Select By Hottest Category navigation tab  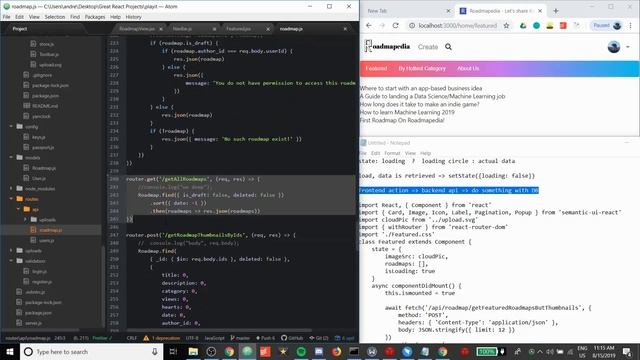tap(422, 69)
